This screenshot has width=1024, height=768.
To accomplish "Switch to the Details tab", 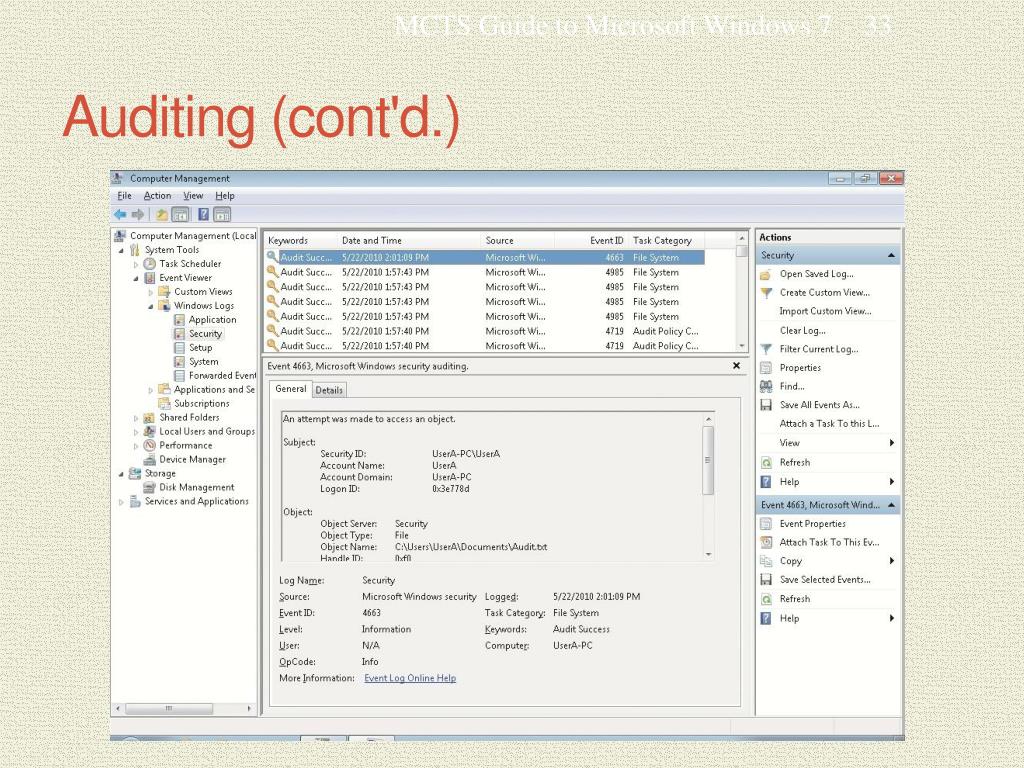I will [328, 390].
